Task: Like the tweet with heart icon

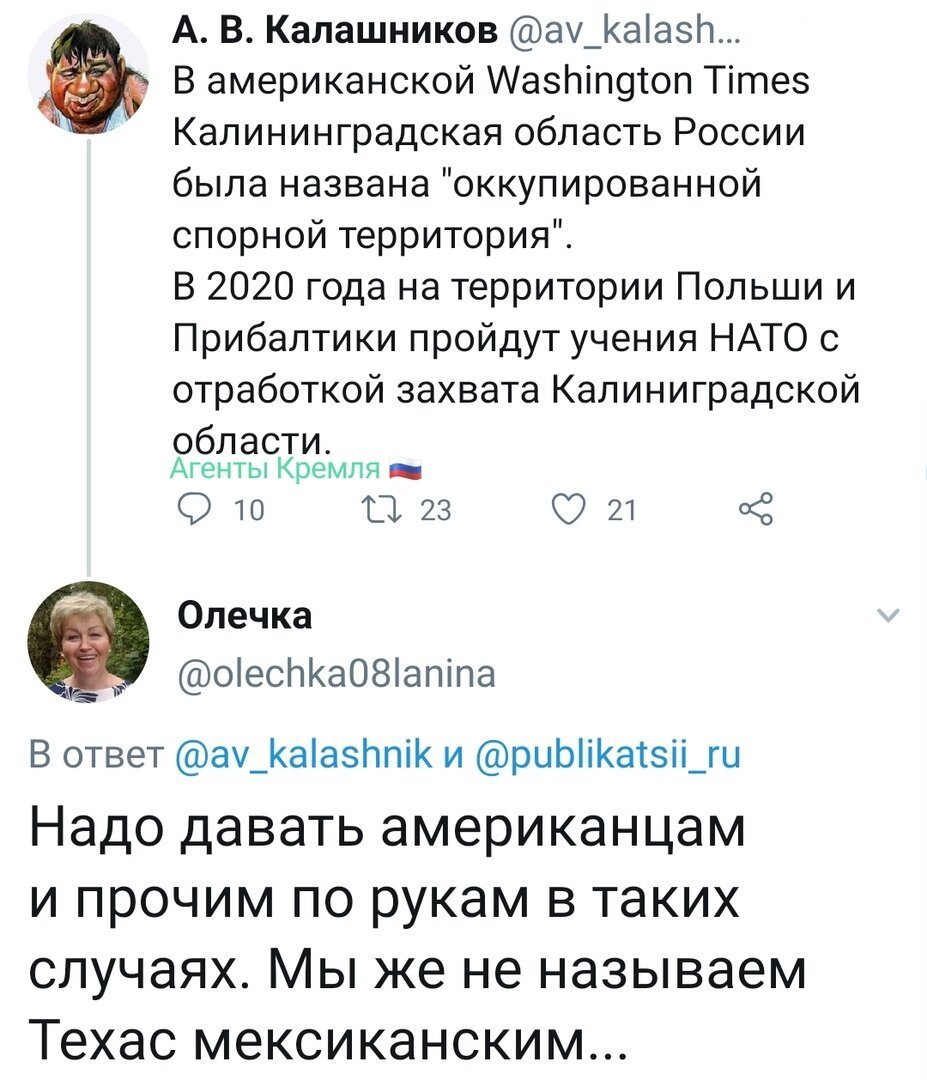Action: click(x=569, y=510)
